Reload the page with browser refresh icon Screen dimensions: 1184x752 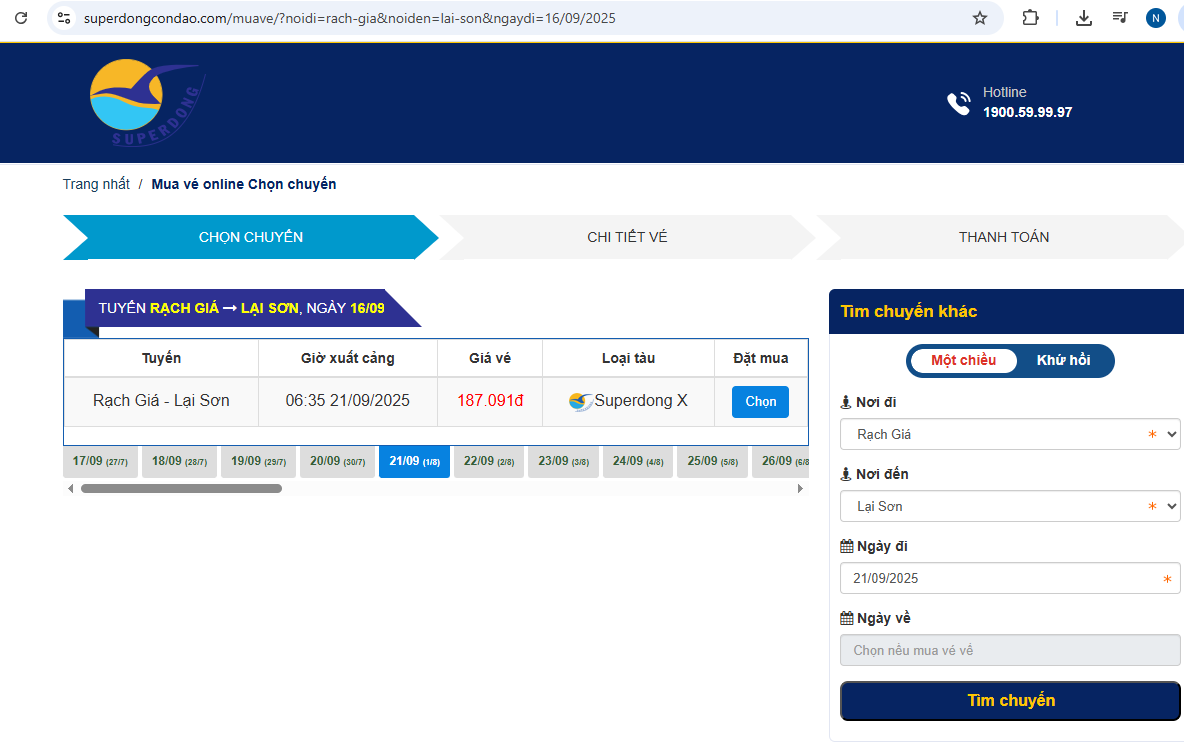tap(22, 18)
